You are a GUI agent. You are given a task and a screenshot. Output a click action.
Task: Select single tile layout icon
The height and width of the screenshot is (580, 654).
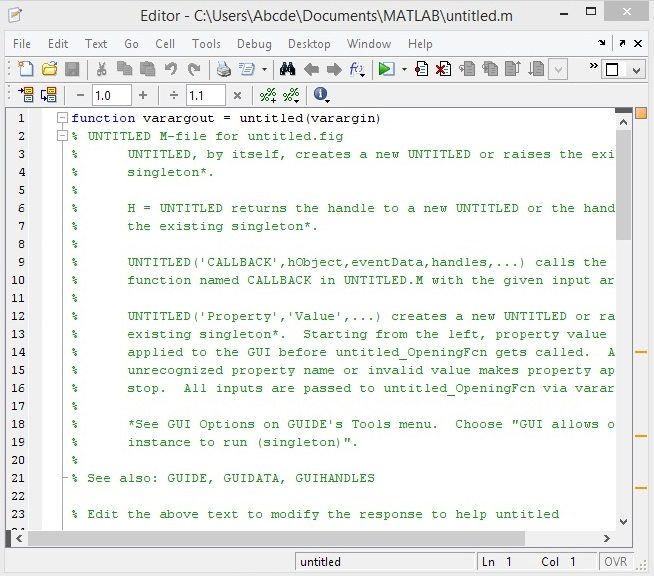(x=612, y=70)
